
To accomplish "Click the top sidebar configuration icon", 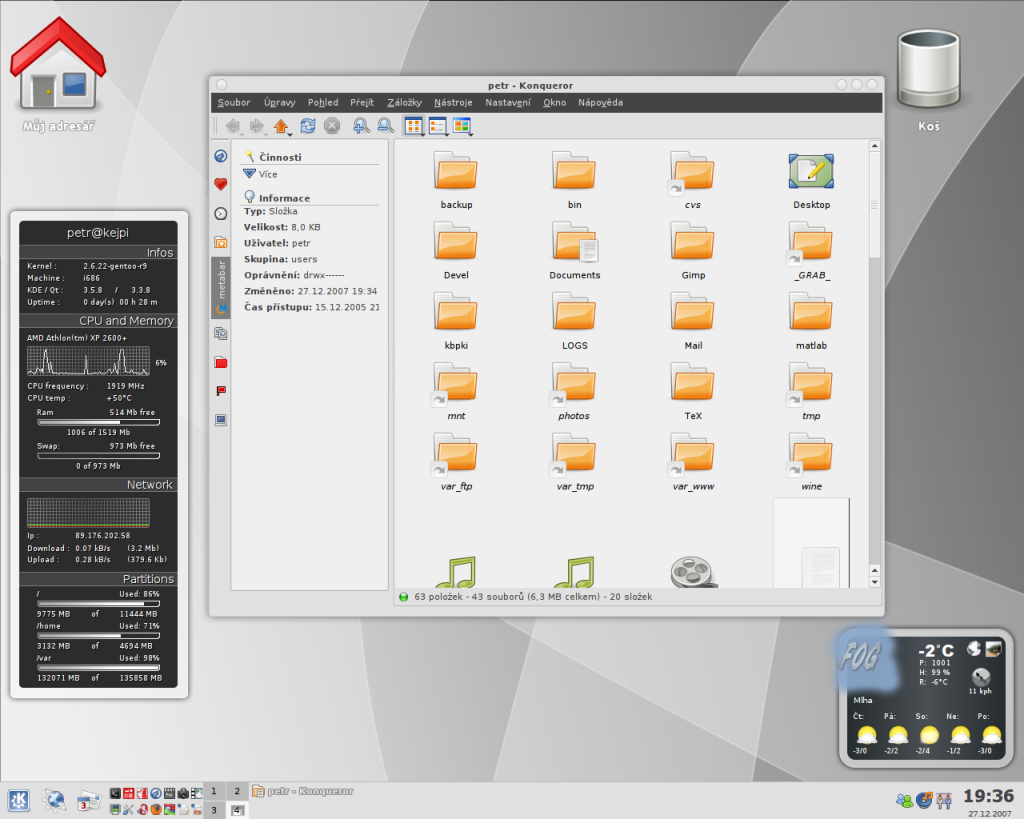I will click(x=221, y=155).
